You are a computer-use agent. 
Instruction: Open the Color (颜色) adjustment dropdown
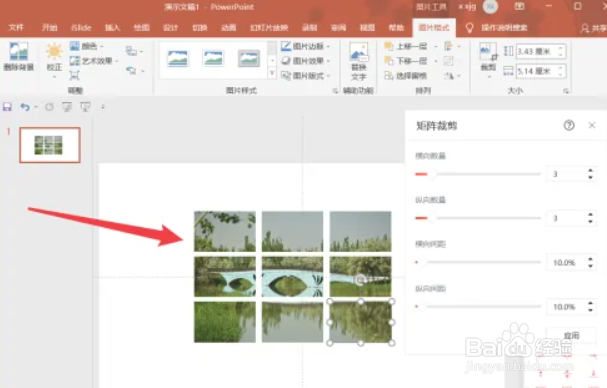click(x=87, y=46)
